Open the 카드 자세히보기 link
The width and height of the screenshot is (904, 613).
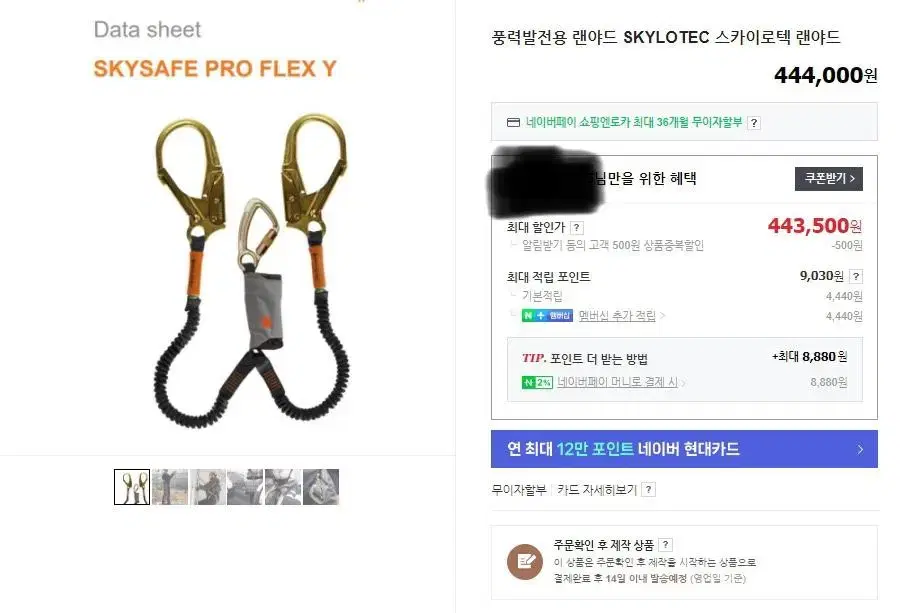coord(597,490)
